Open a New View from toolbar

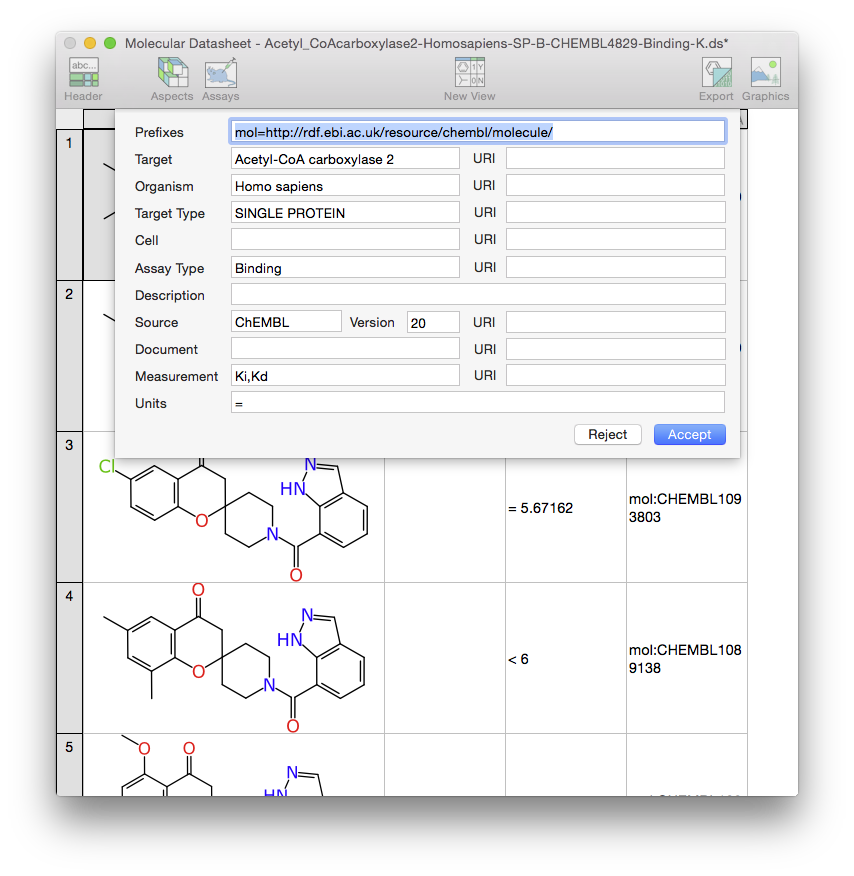[469, 79]
